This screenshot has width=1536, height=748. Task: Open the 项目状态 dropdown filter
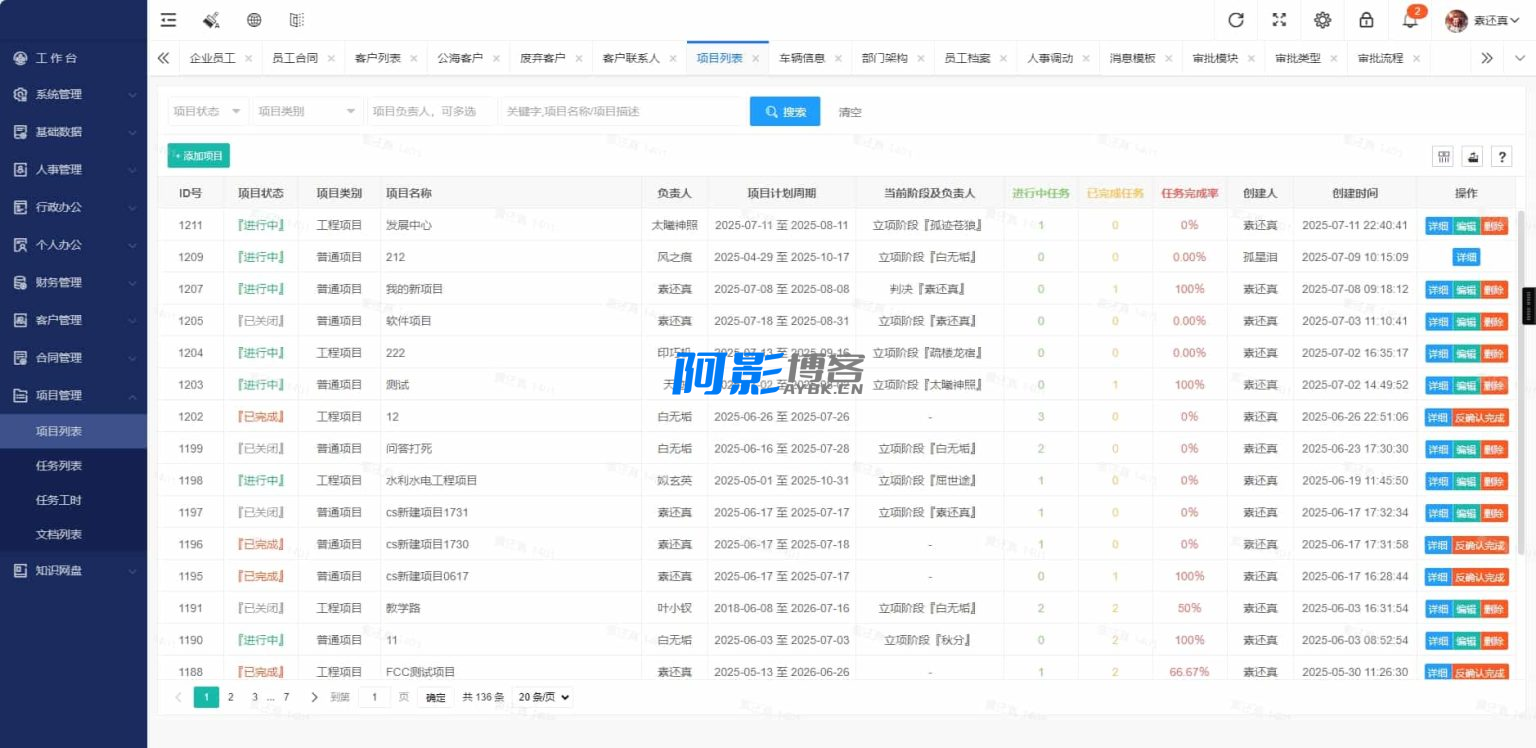coord(208,112)
